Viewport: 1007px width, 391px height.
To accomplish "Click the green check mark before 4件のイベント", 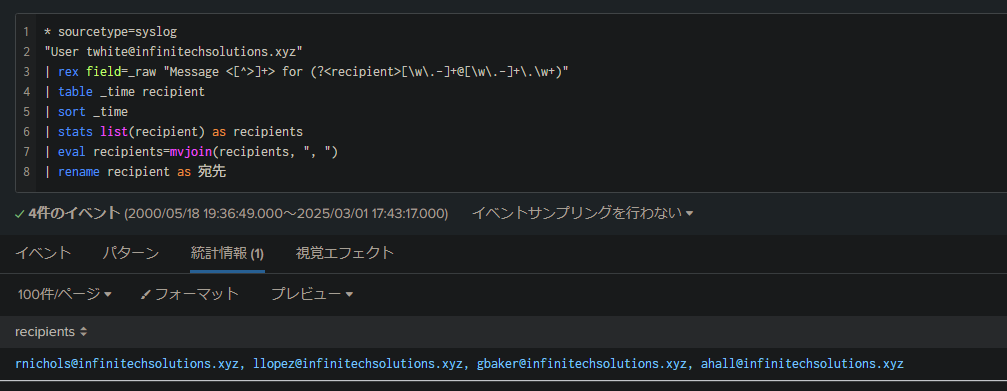I will coord(20,213).
